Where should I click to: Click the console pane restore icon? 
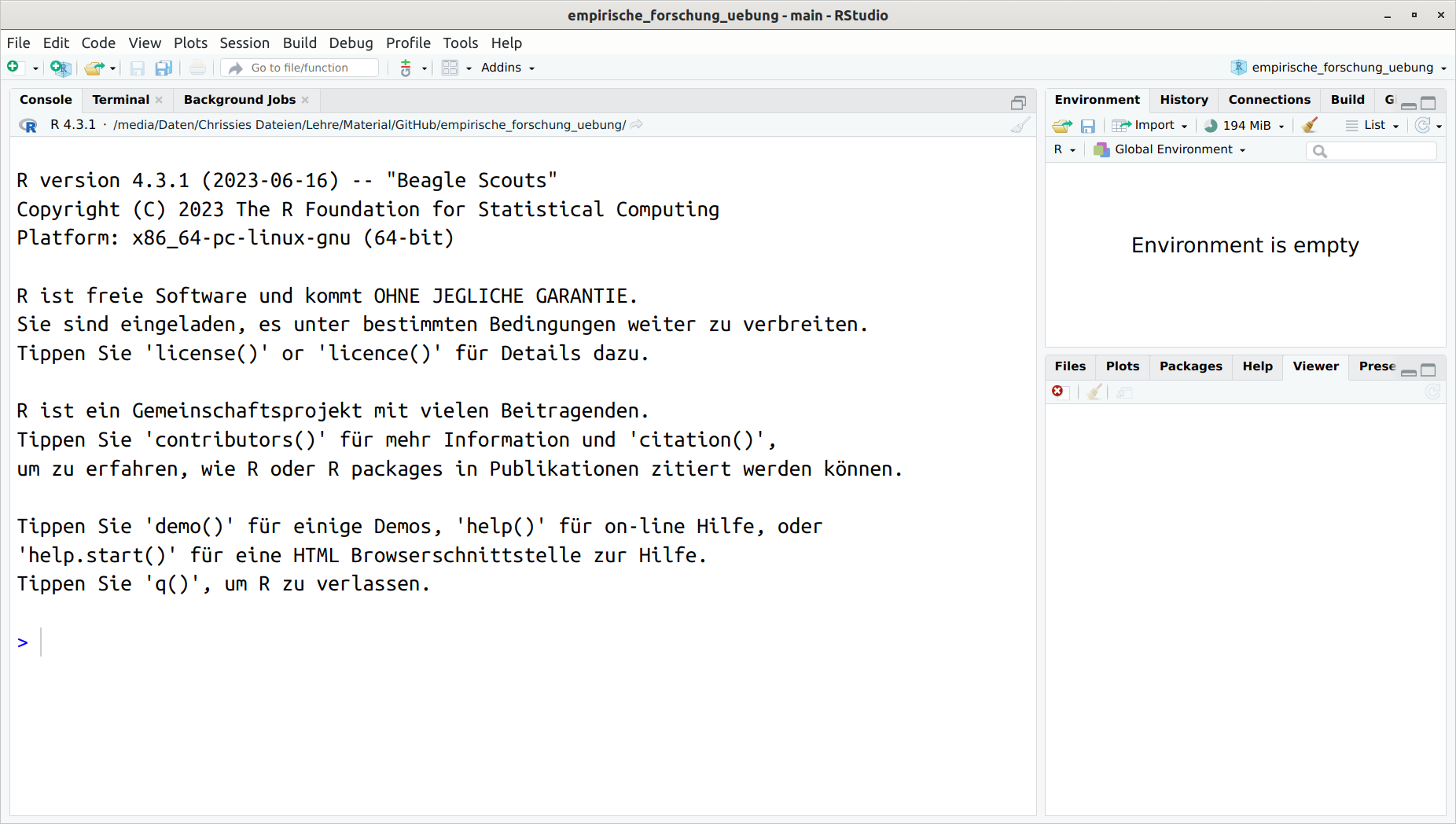point(1018,103)
